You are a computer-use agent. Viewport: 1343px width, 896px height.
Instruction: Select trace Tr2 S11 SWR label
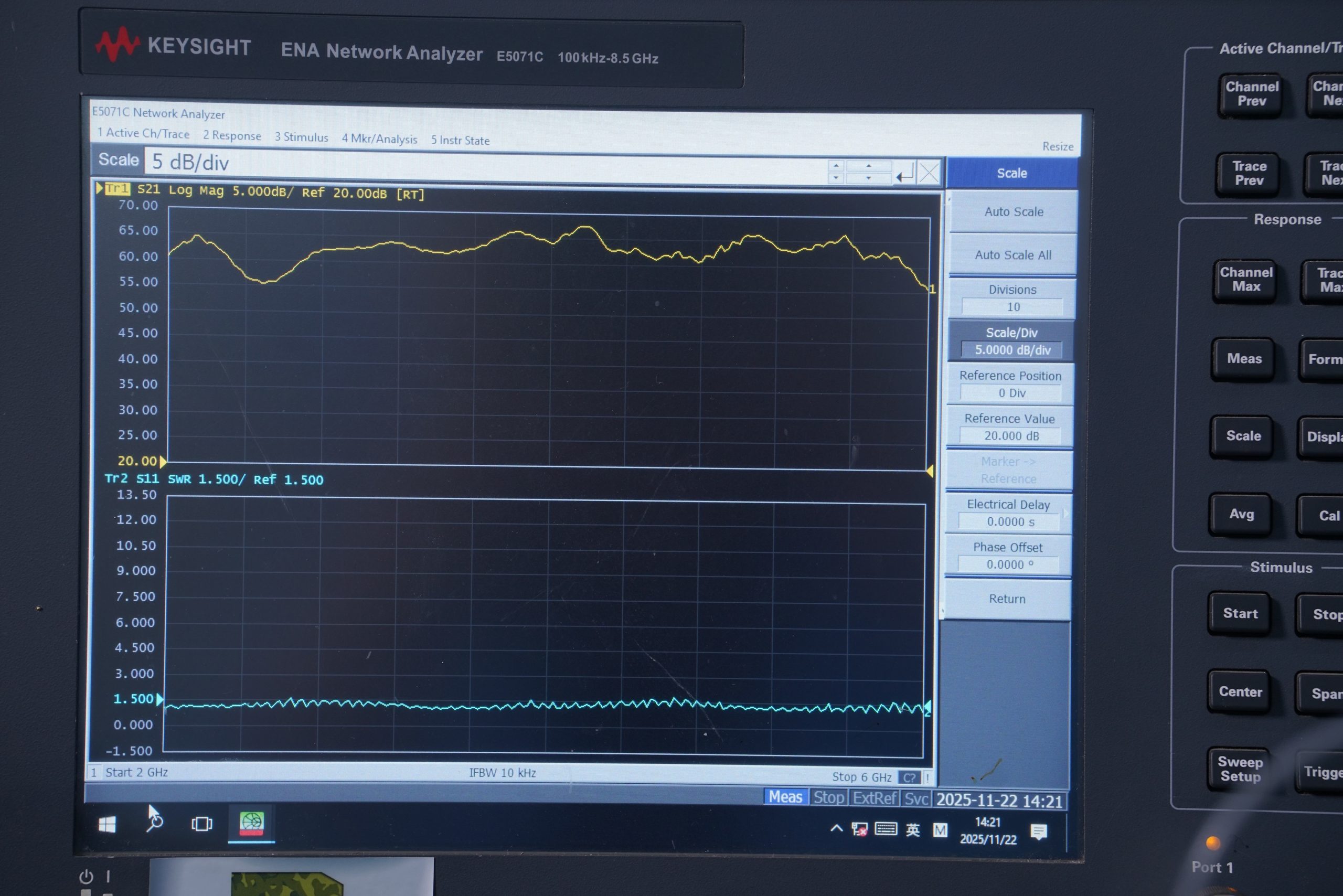click(214, 479)
